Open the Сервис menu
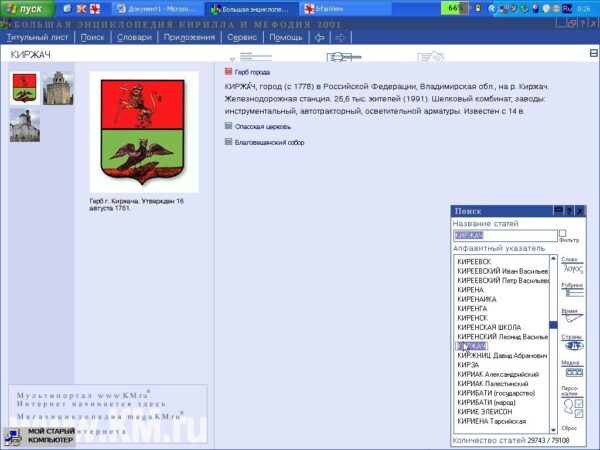600x450 pixels. click(x=242, y=37)
